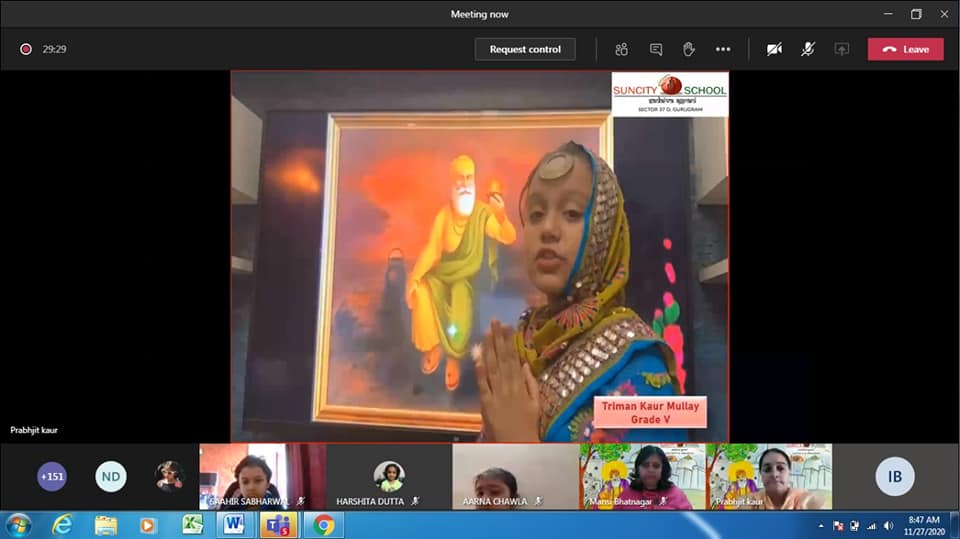
Task: Select Harshita Dutta participant tile
Action: tap(389, 477)
